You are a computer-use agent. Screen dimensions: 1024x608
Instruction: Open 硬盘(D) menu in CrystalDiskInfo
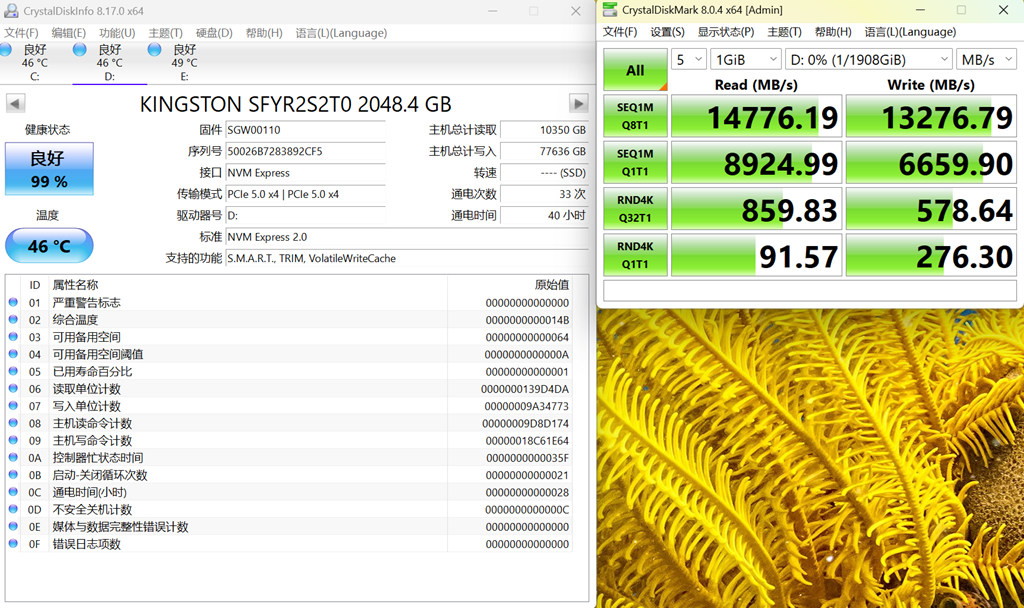[214, 33]
